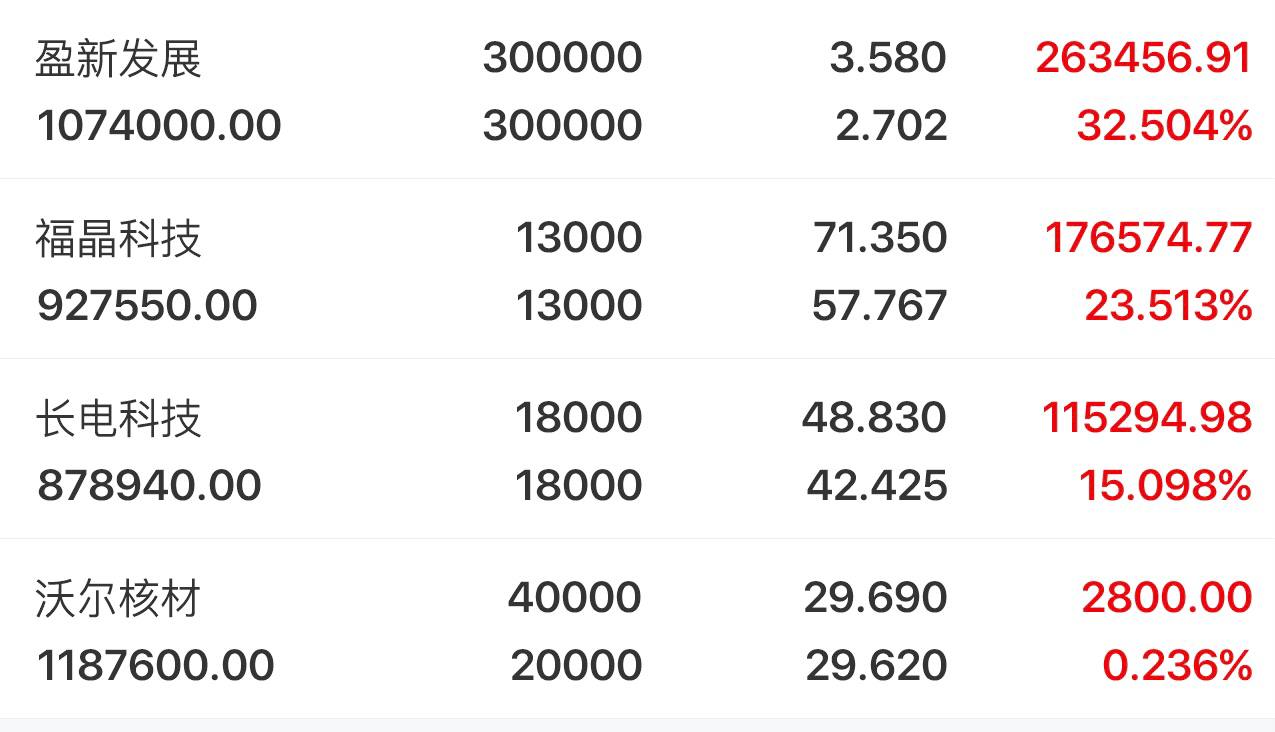1275x732 pixels.
Task: Tap the 15.098% gain percentage
Action: 1165,486
